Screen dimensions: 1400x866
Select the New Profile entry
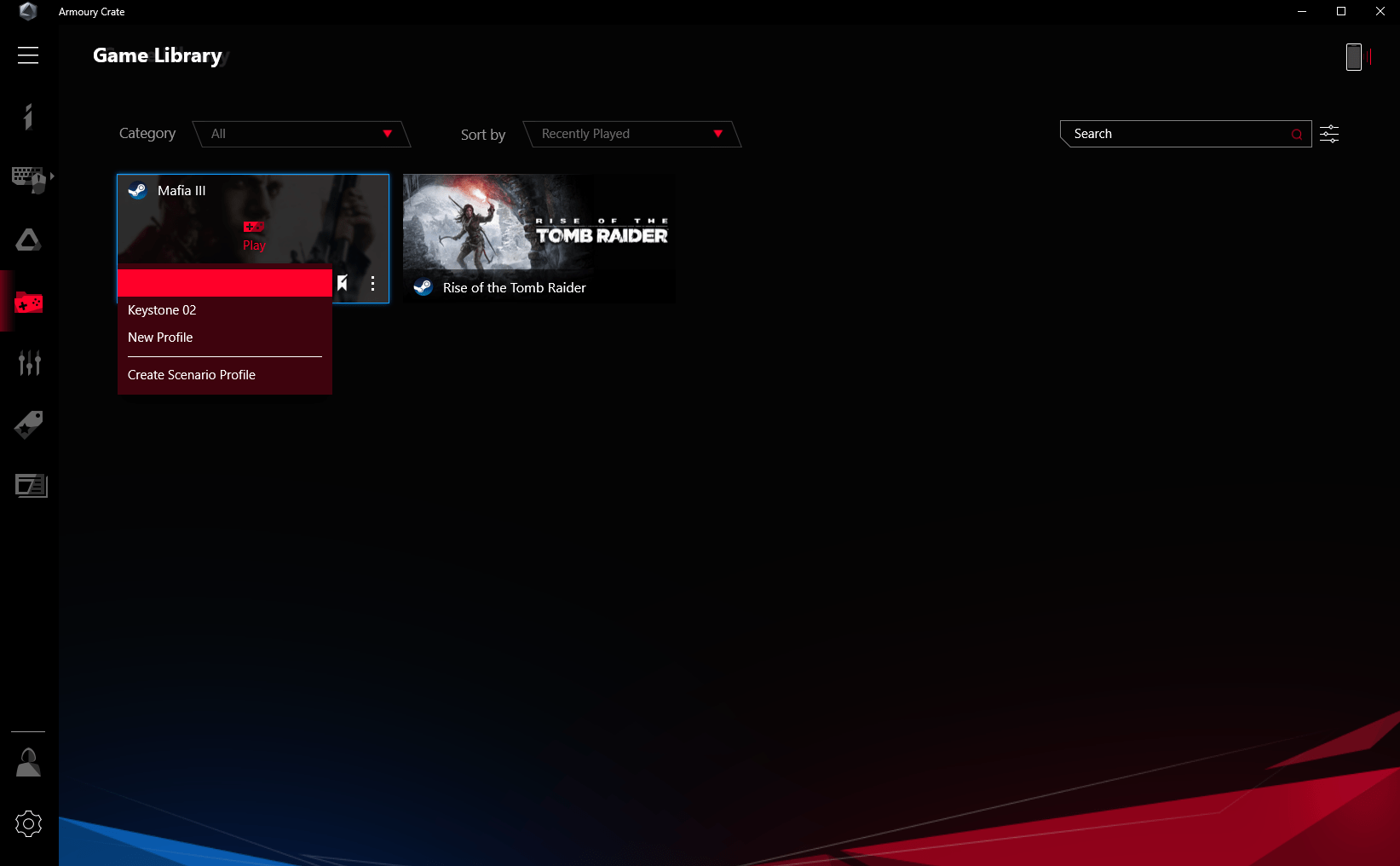[x=225, y=338]
